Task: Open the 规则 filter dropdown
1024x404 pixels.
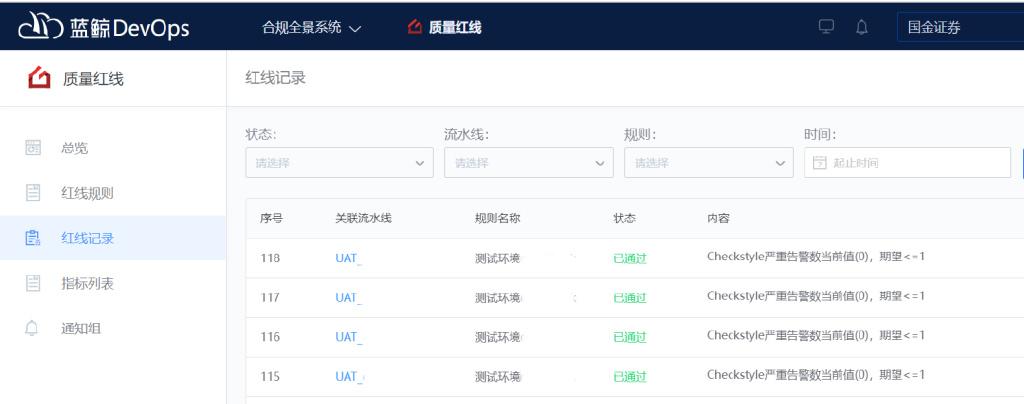Action: pos(709,163)
